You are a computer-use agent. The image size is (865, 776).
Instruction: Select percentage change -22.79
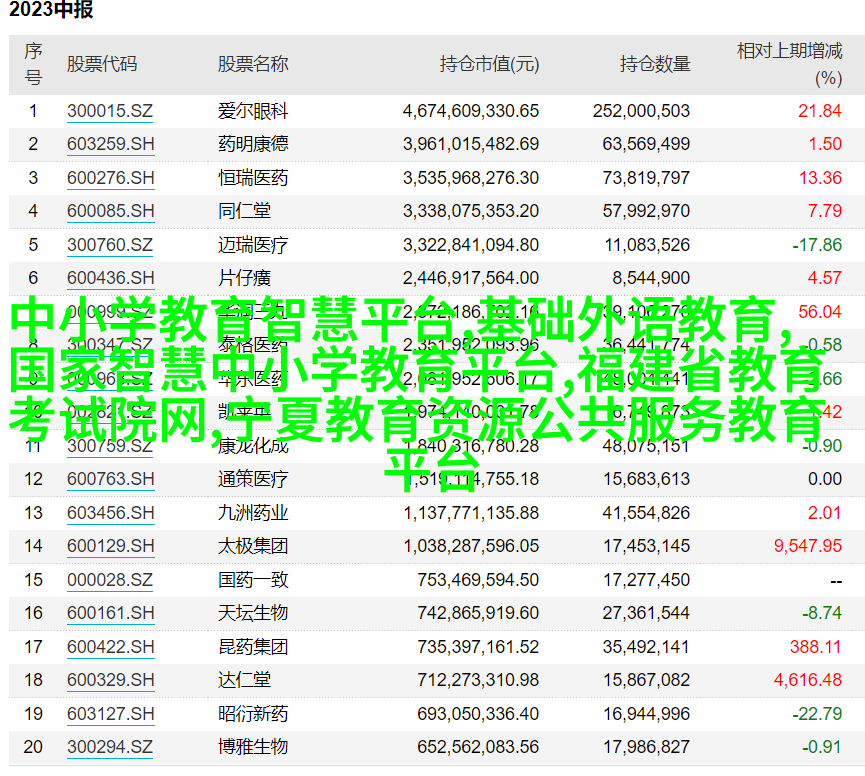click(817, 714)
